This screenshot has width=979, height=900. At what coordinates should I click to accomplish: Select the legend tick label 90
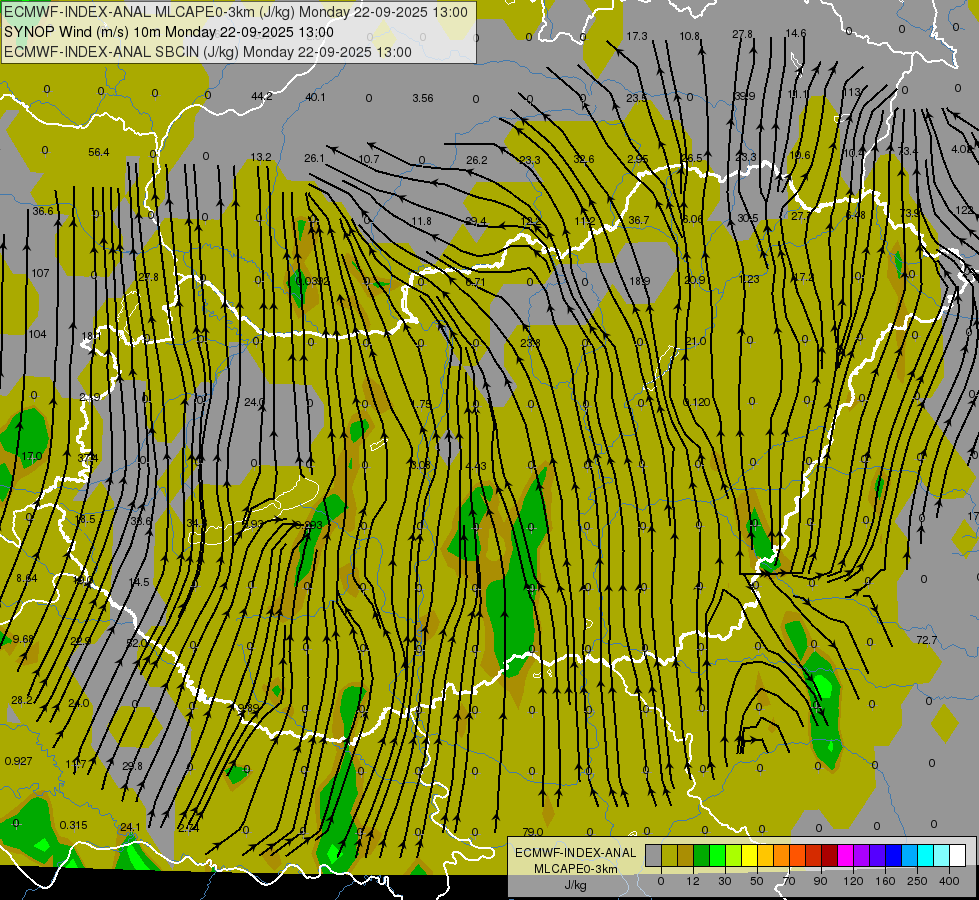point(821,881)
